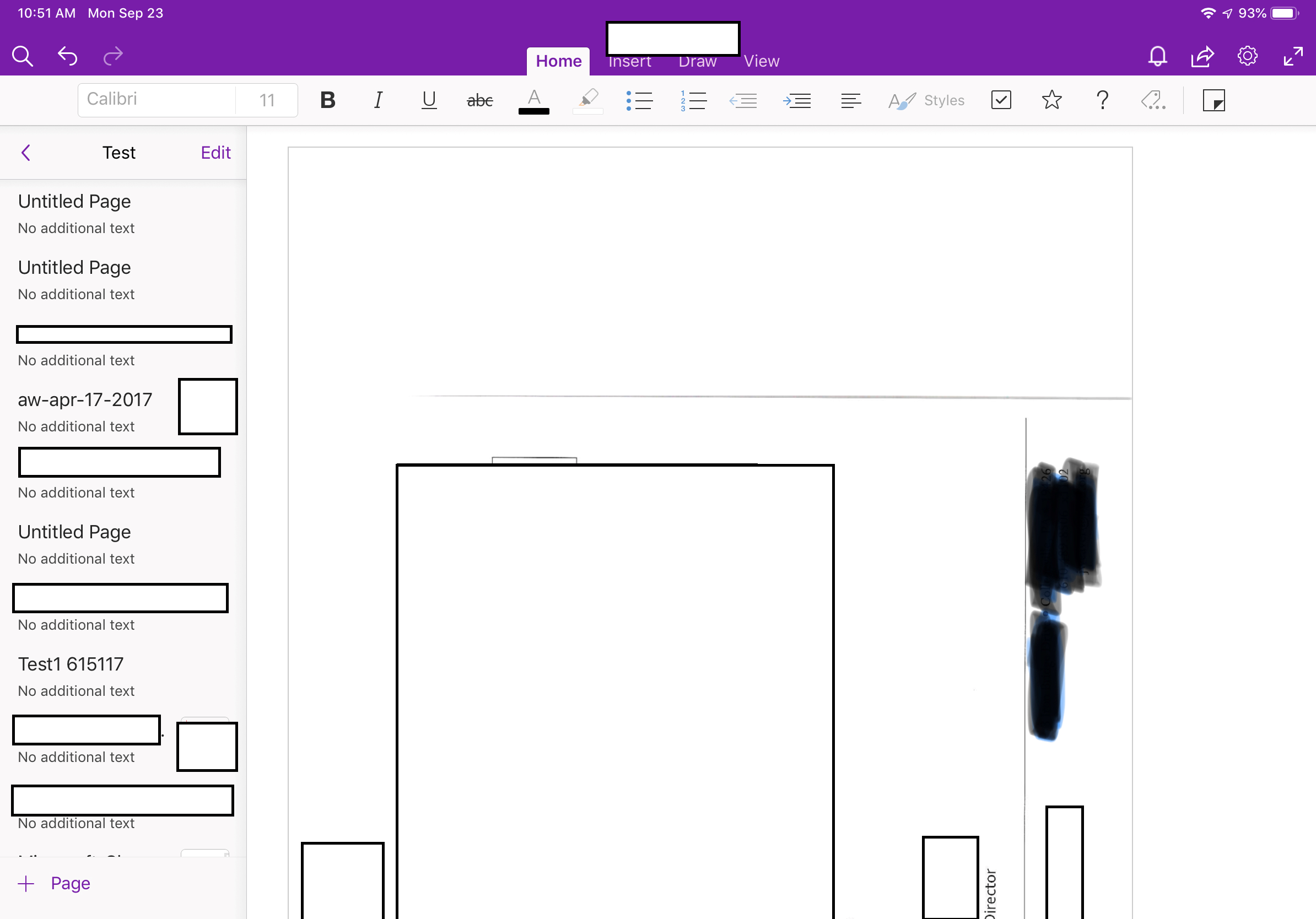Open the Styles dropdown

tap(927, 101)
